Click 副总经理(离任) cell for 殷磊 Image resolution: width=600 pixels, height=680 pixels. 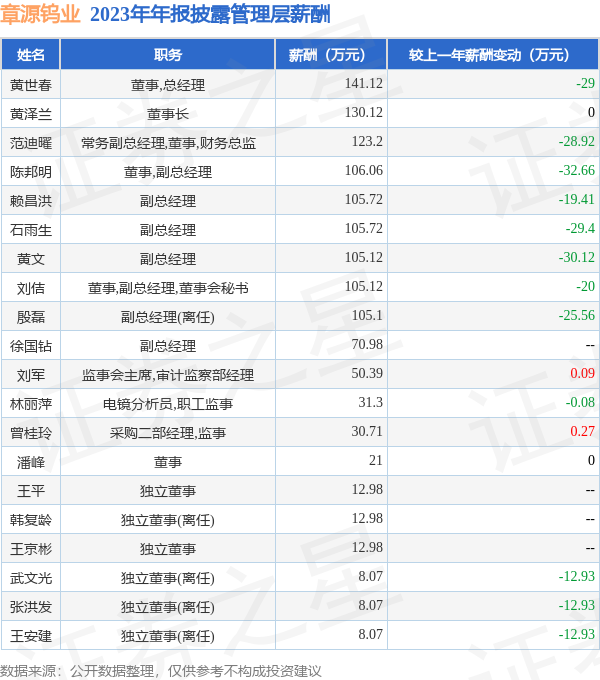pyautogui.click(x=168, y=317)
